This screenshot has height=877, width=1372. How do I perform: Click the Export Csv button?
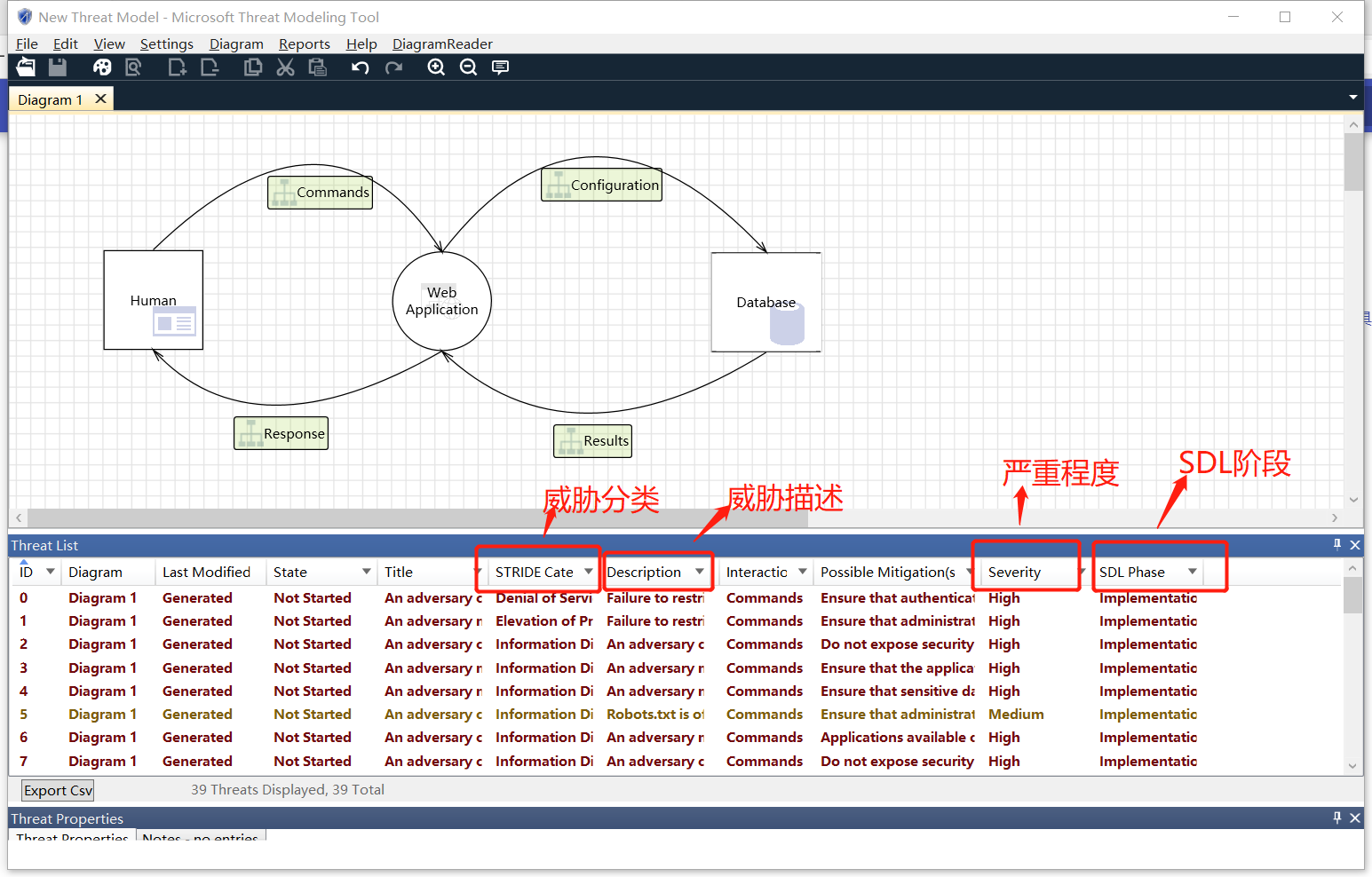click(x=58, y=790)
